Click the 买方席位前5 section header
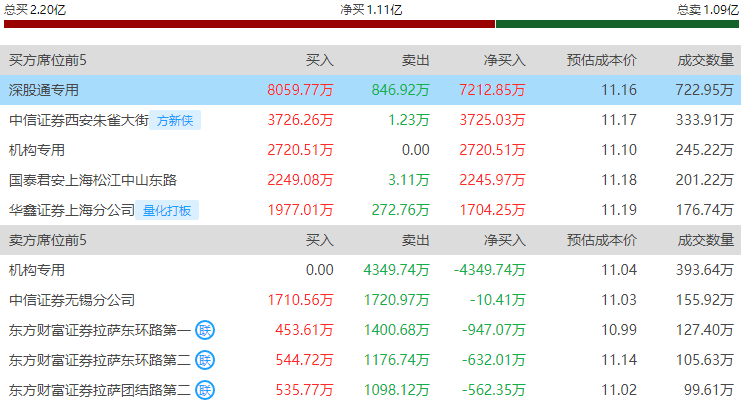The image size is (741, 403). (x=48, y=60)
